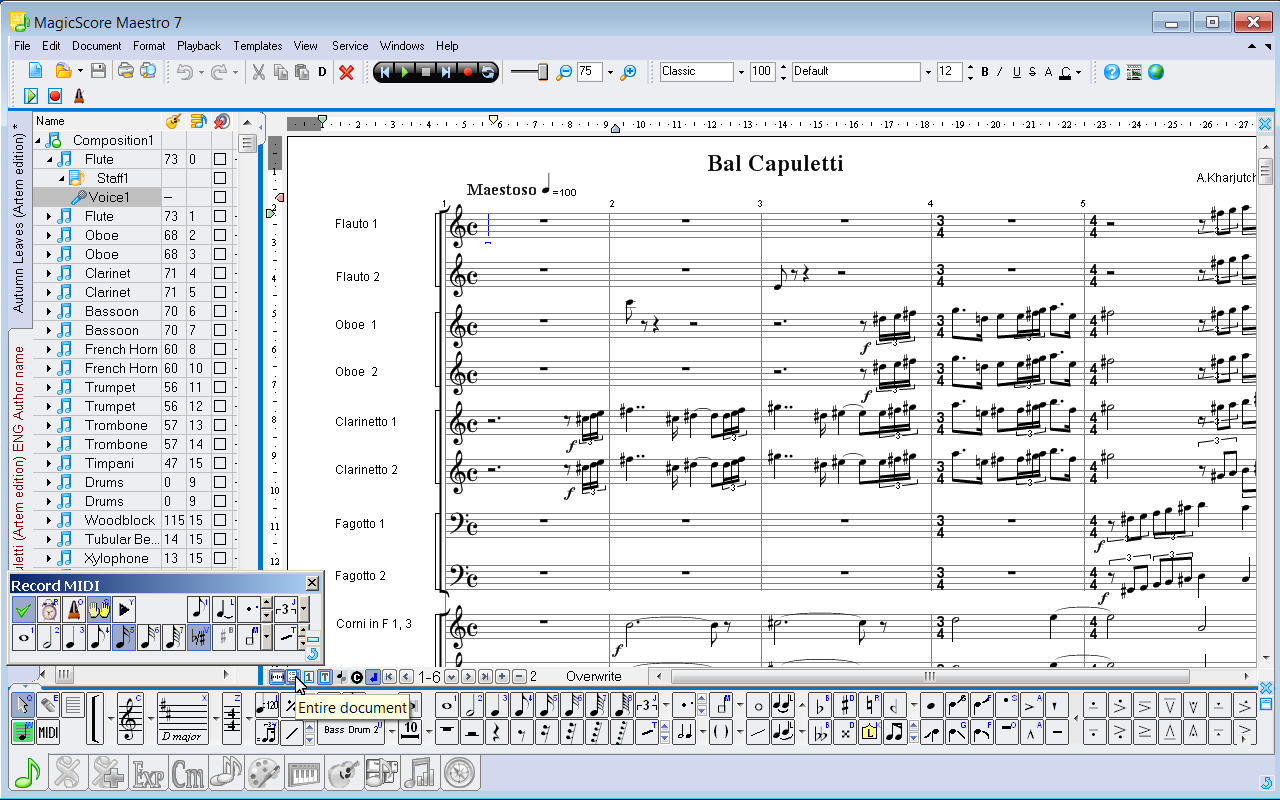Screen dimensions: 1280x800
Task: Toggle the green checkmark in Record MIDI panel
Action: tap(24, 608)
